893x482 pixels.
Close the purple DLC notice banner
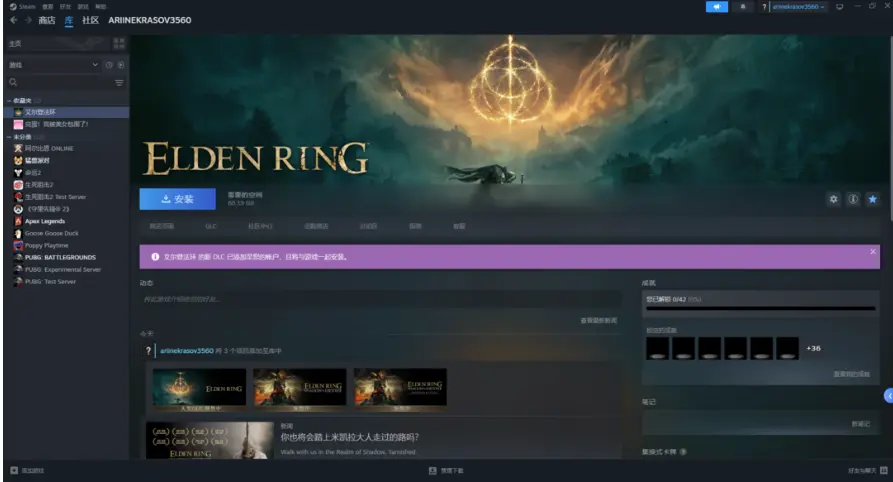[x=873, y=251]
